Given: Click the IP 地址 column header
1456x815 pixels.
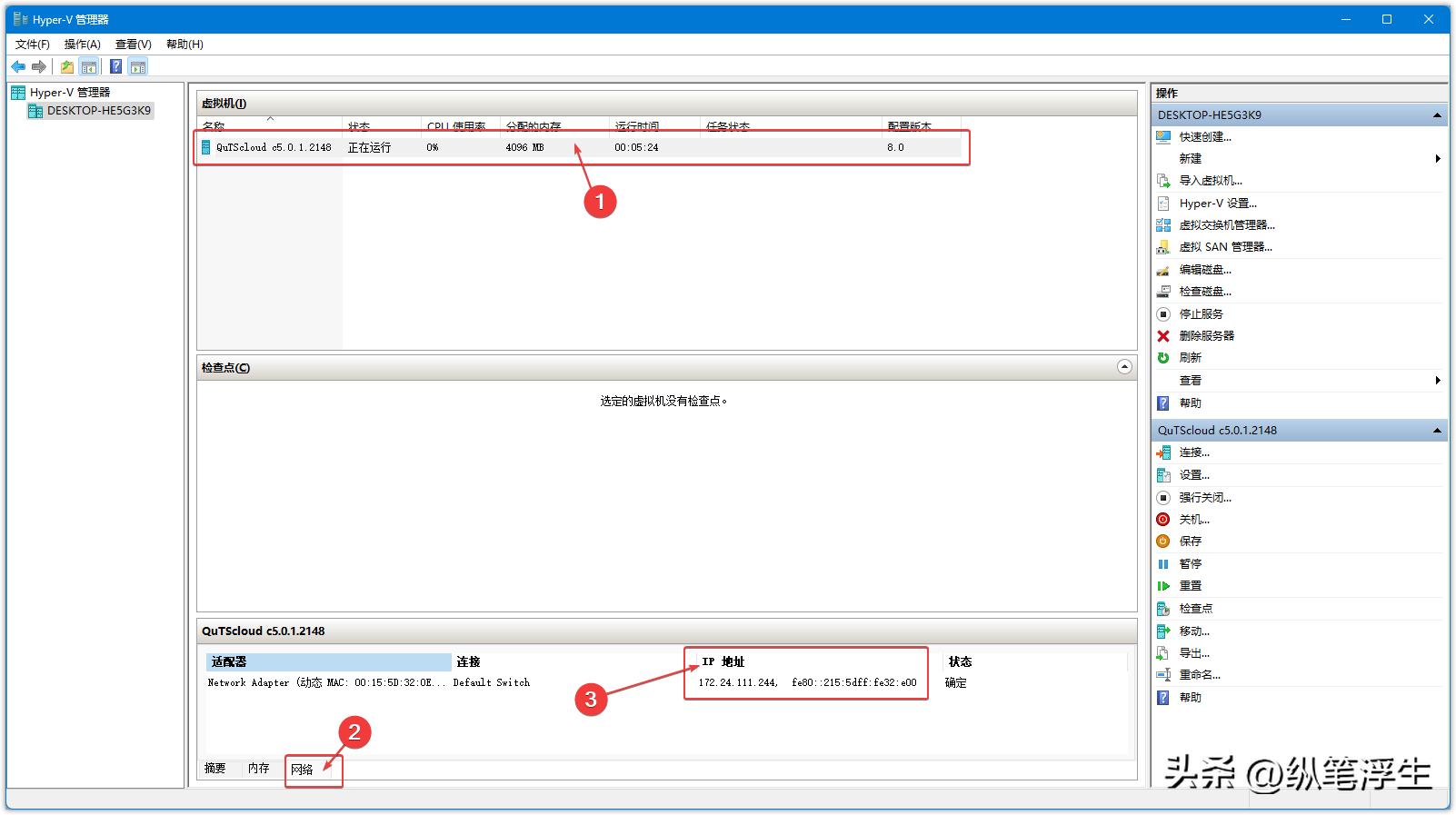Looking at the screenshot, I should [723, 662].
